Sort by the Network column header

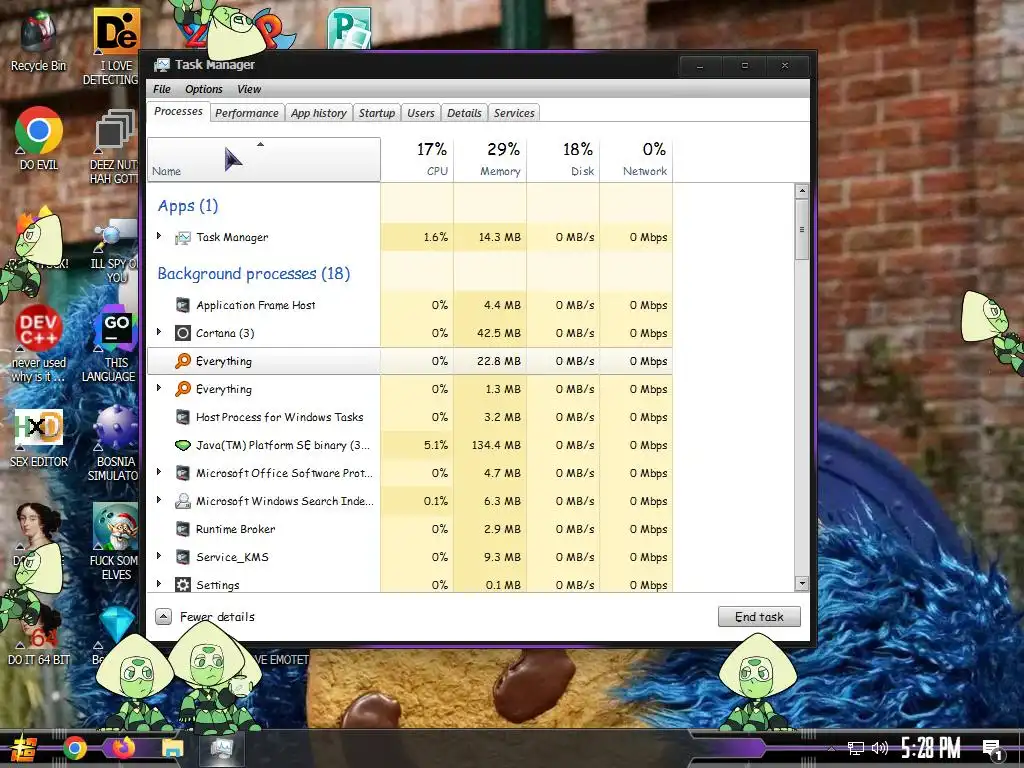636,159
